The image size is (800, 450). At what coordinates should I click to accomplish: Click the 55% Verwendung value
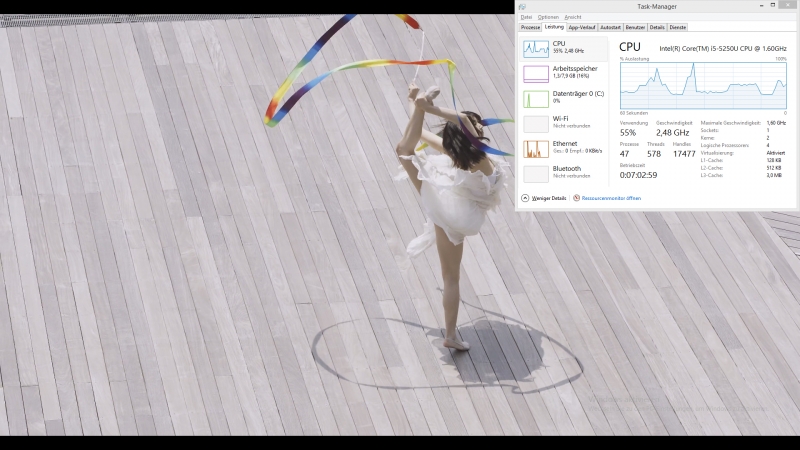click(628, 133)
